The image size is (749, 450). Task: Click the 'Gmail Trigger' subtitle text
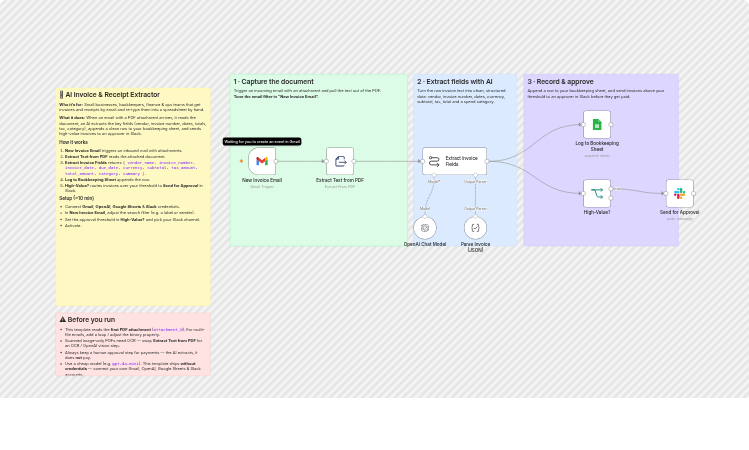pyautogui.click(x=262, y=186)
